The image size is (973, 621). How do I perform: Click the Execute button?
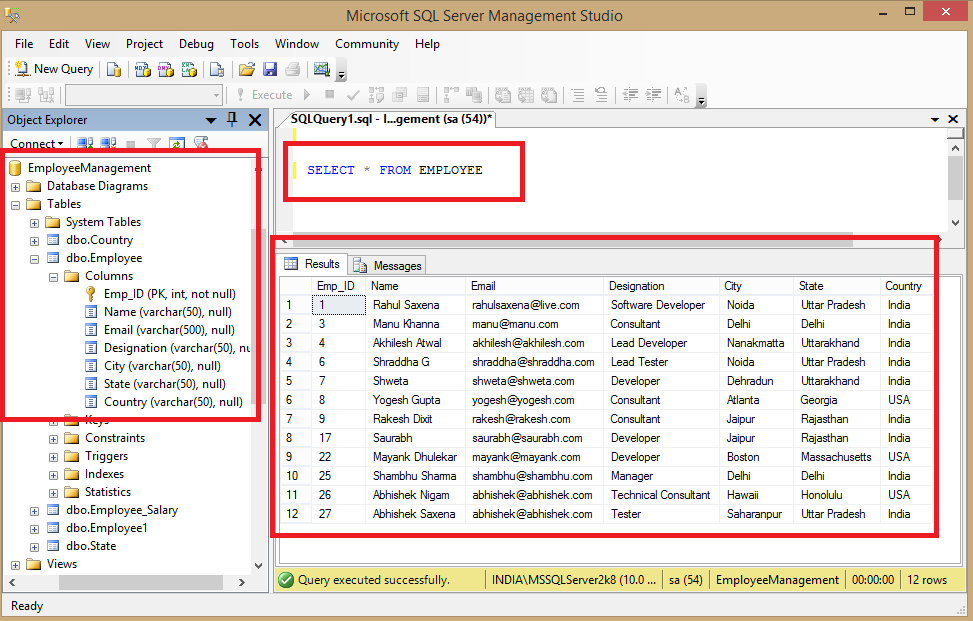pos(264,95)
